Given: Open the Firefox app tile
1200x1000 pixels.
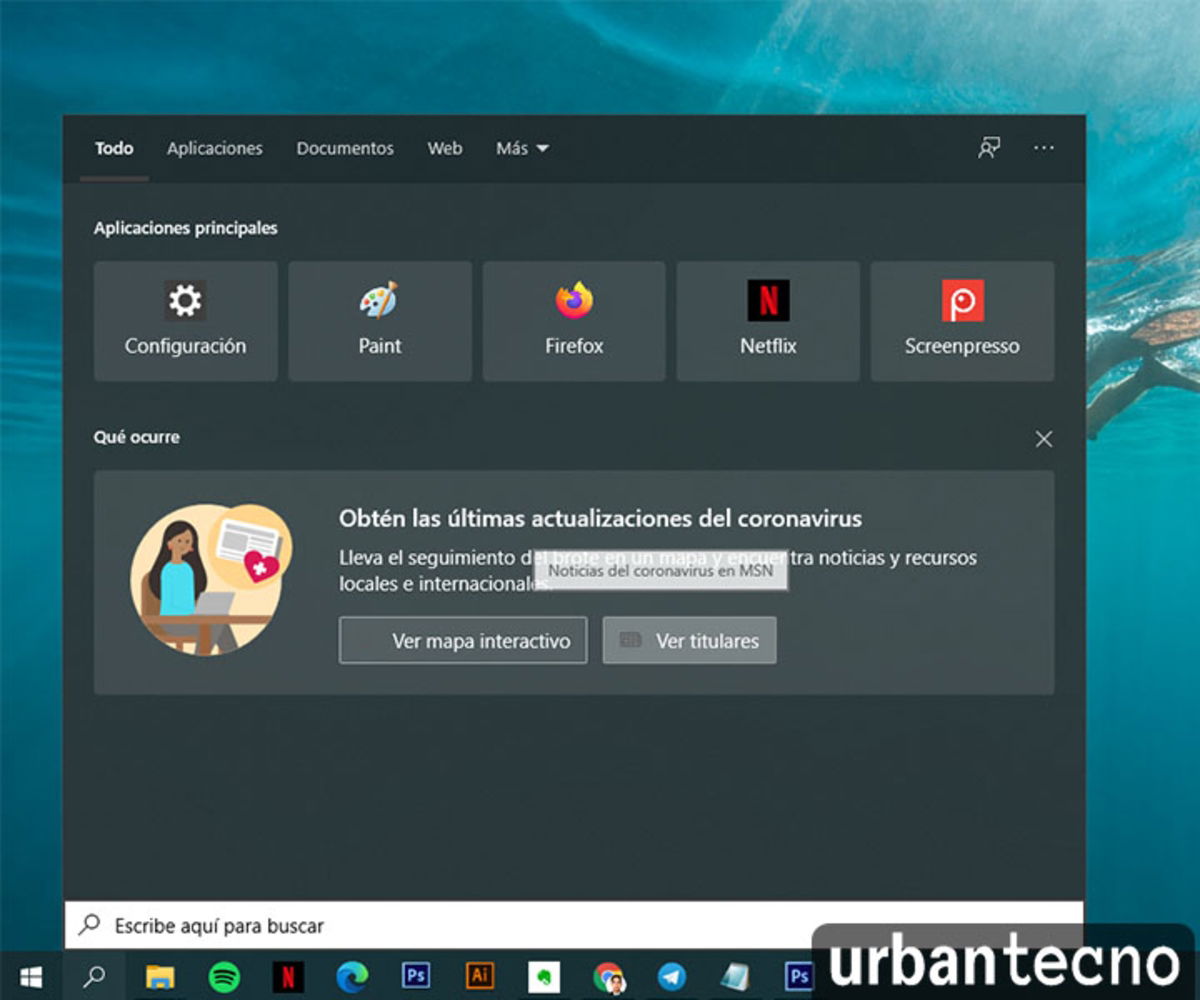Looking at the screenshot, I should point(573,320).
